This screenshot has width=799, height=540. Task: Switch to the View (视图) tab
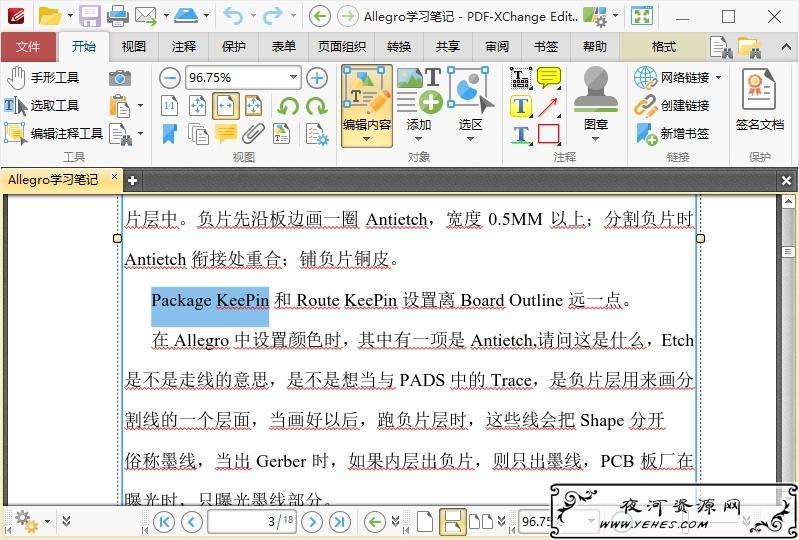pyautogui.click(x=134, y=47)
